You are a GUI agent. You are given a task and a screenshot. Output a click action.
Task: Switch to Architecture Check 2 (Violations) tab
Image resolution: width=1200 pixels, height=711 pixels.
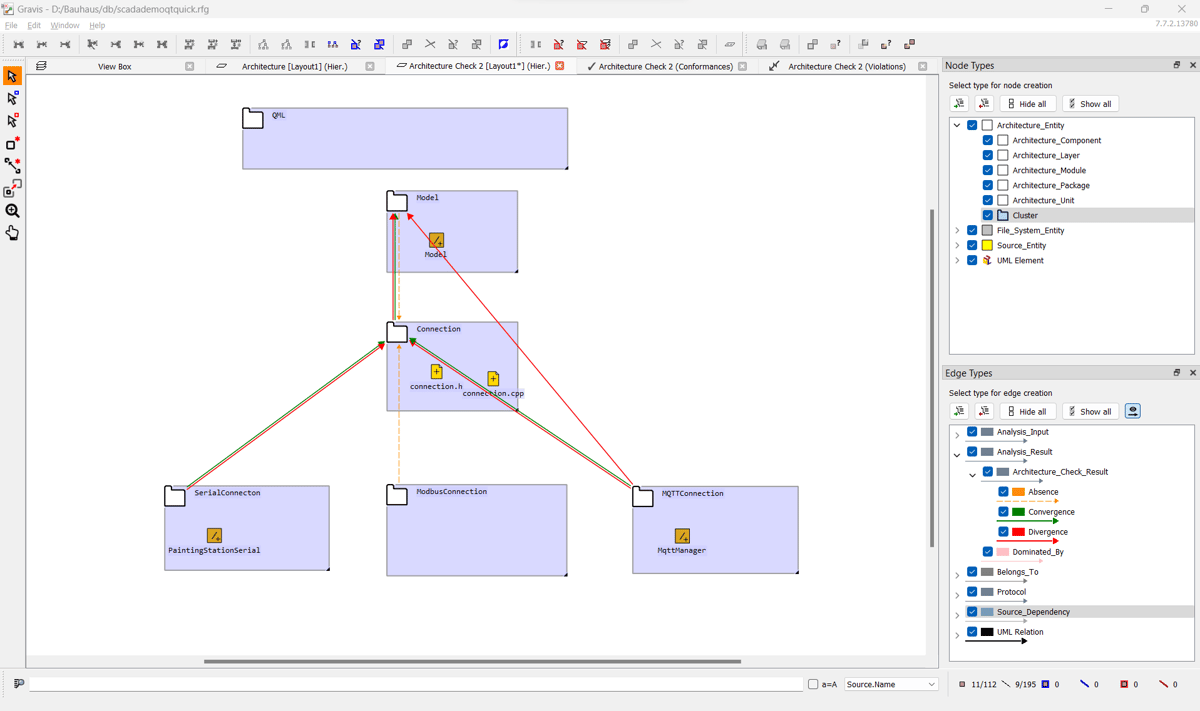click(846, 67)
